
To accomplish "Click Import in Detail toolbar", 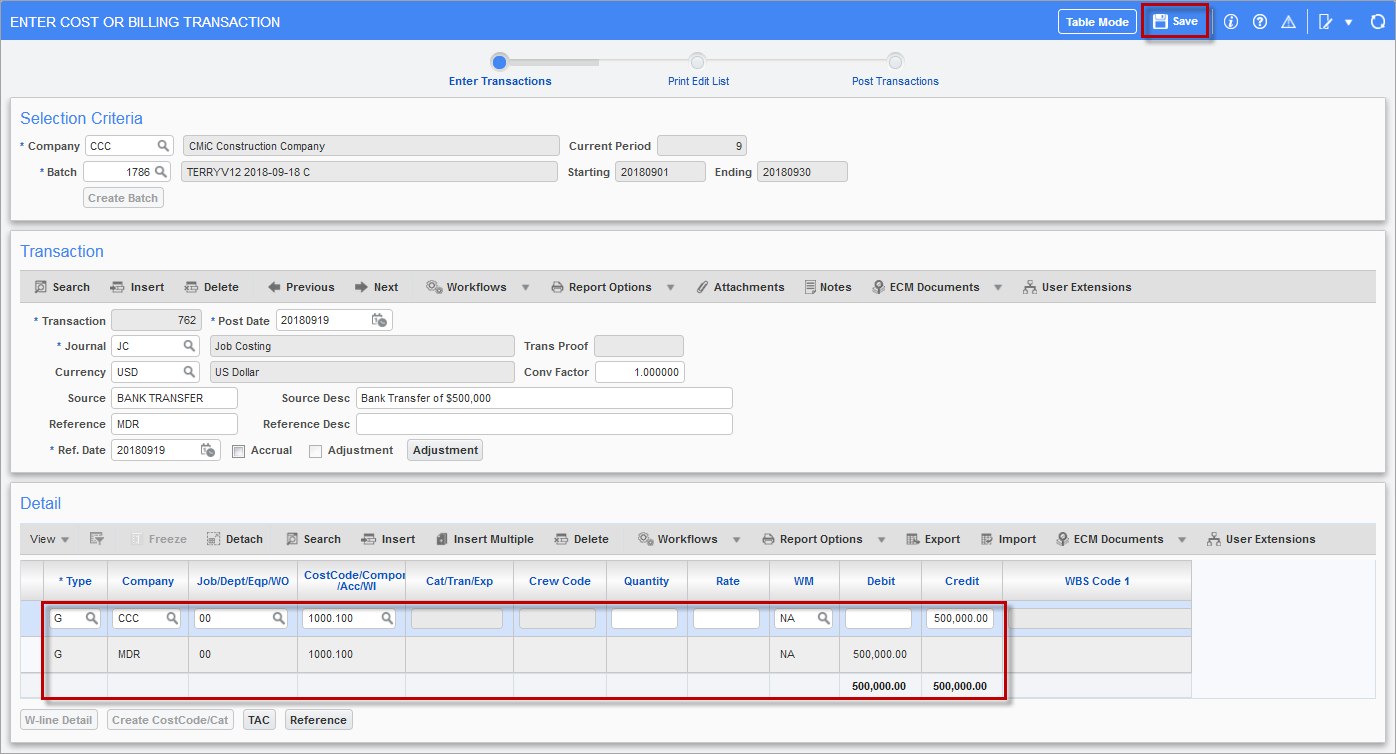I will pos(1008,539).
